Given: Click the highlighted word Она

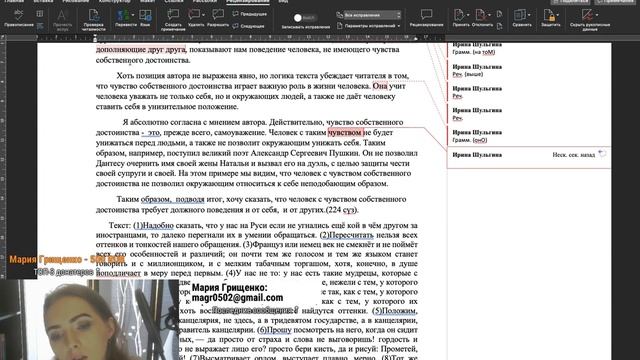Looking at the screenshot, I should (x=380, y=86).
